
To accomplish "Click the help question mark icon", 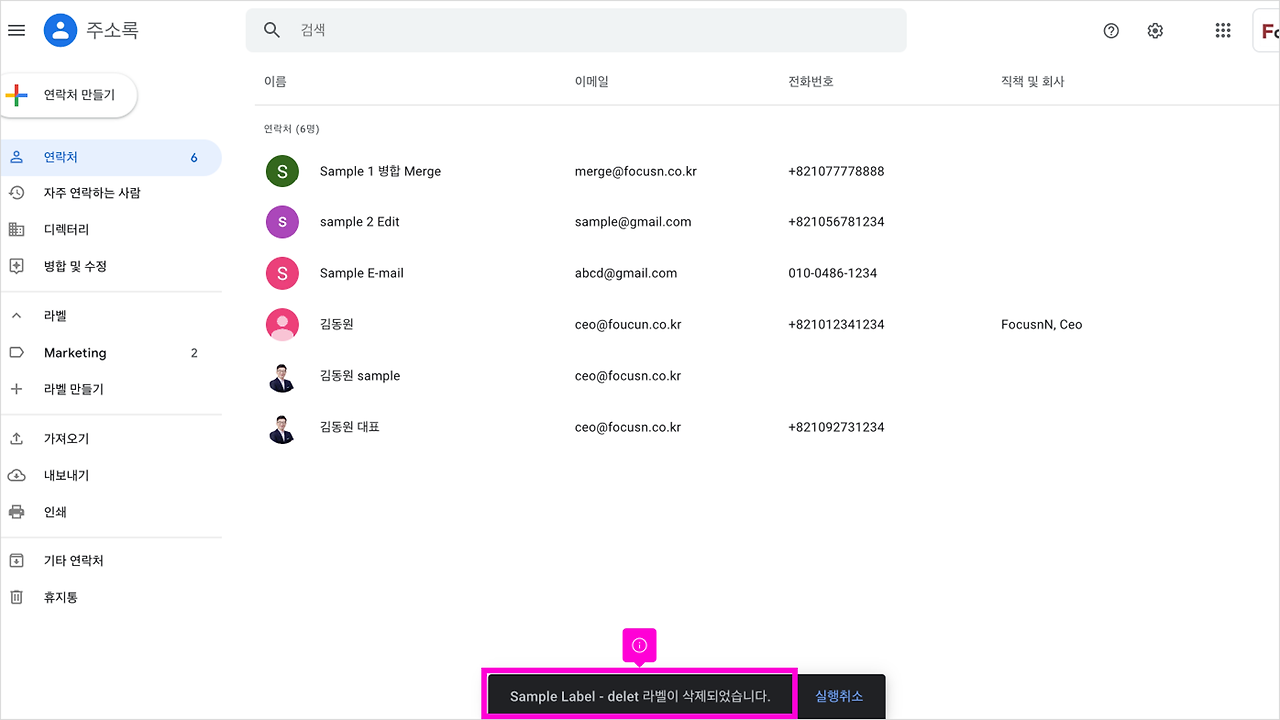I will click(x=1111, y=30).
